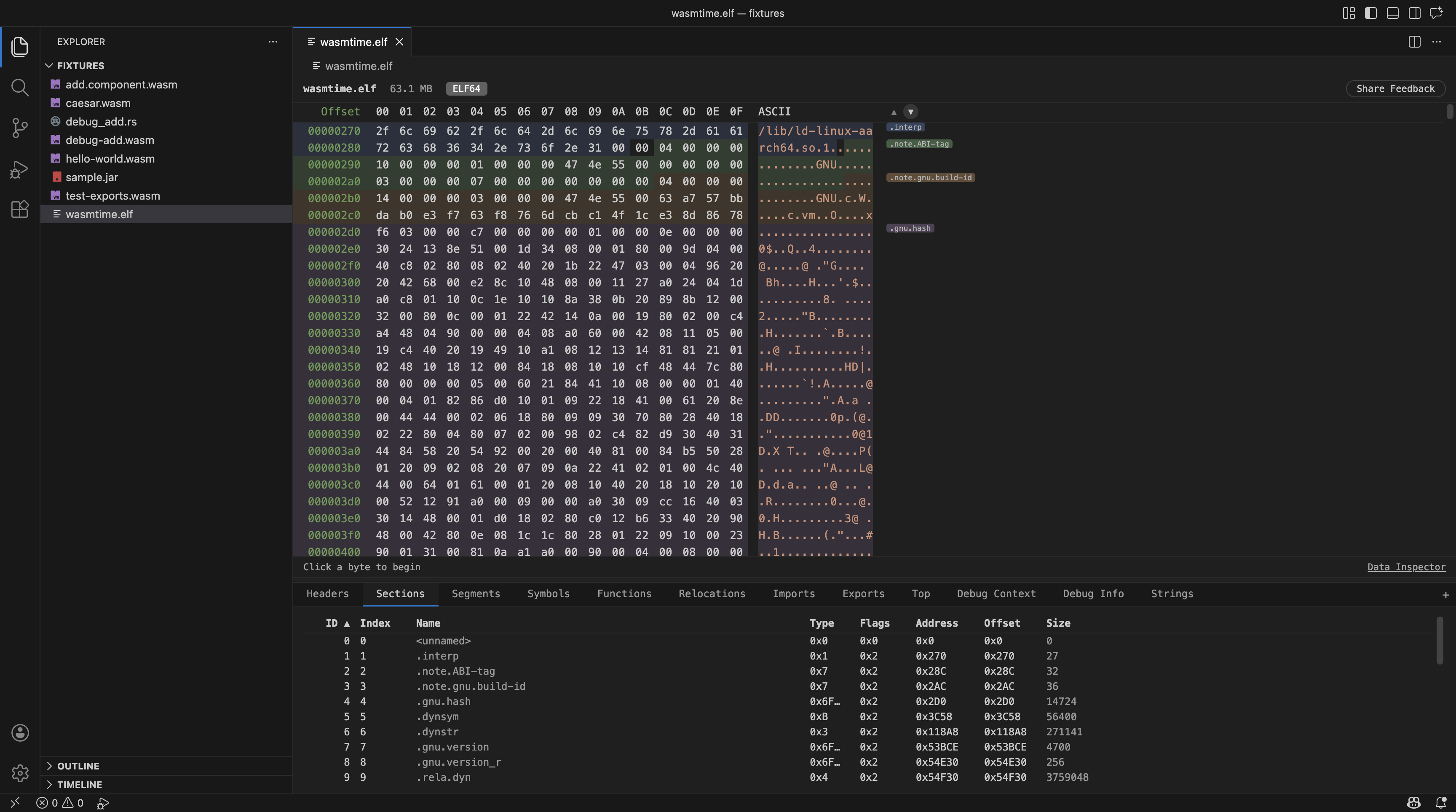Click the ELF64 format badge
This screenshot has width=1456, height=812.
tap(466, 89)
